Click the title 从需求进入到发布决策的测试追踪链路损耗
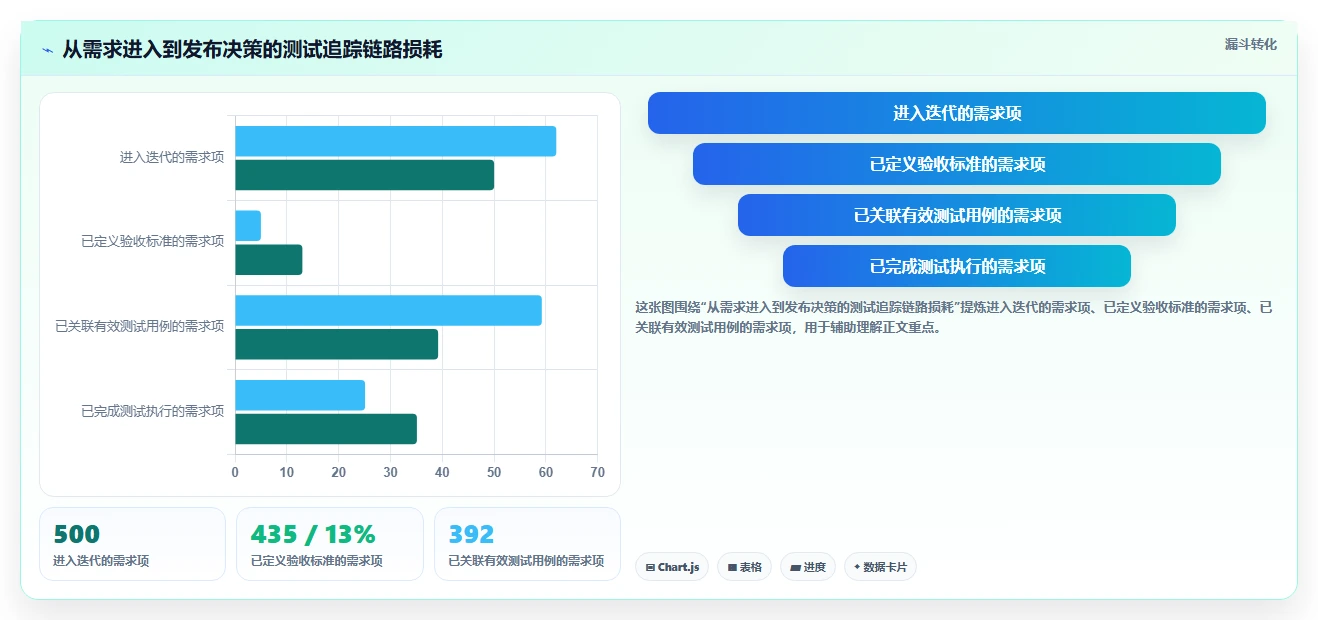 [252, 50]
